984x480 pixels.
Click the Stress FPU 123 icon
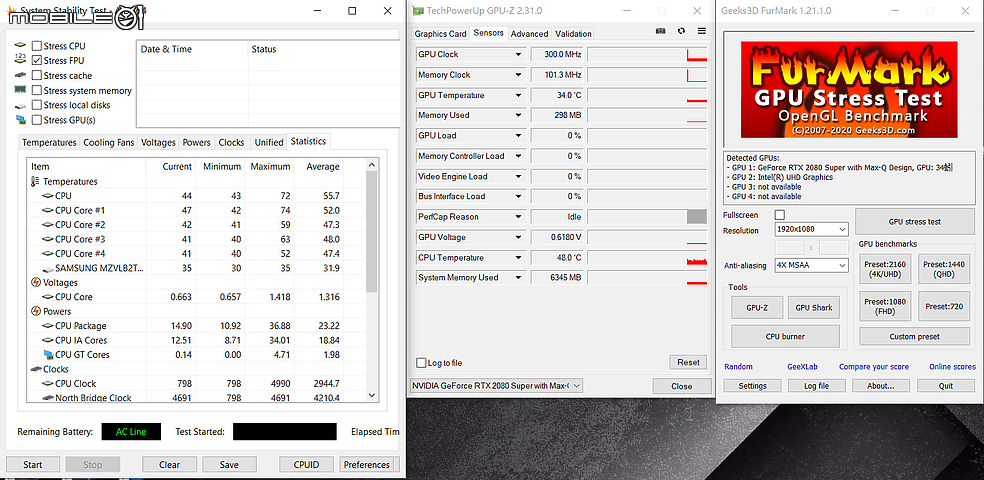click(21, 60)
